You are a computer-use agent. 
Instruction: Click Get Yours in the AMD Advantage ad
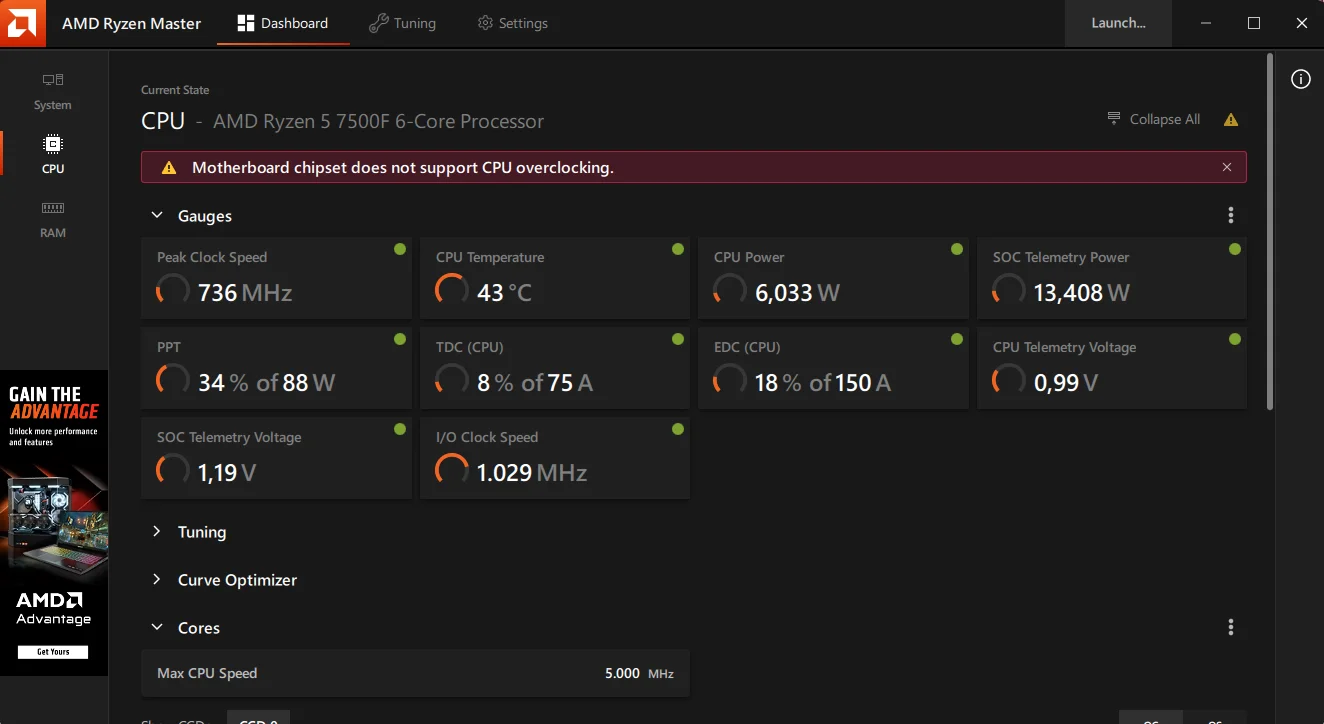(53, 652)
